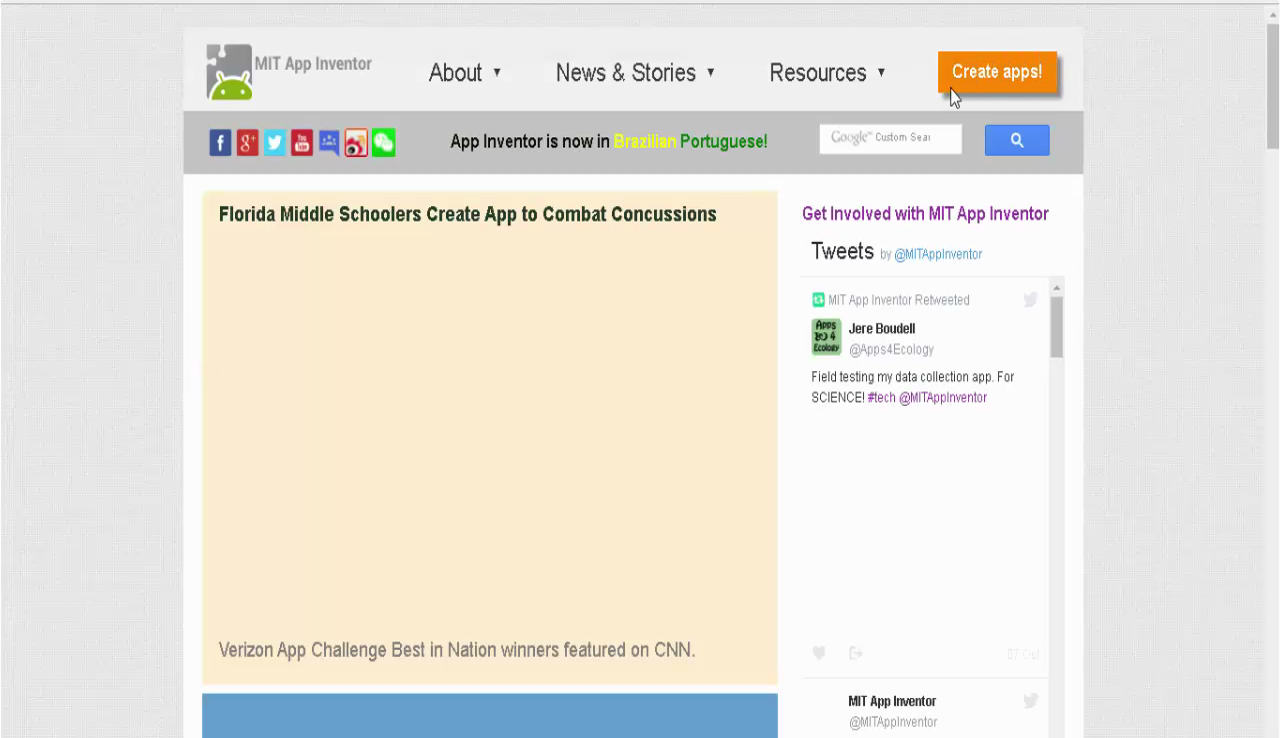The height and width of the screenshot is (738, 1280).
Task: Click the @Apps4Ecology handle
Action: tap(891, 349)
